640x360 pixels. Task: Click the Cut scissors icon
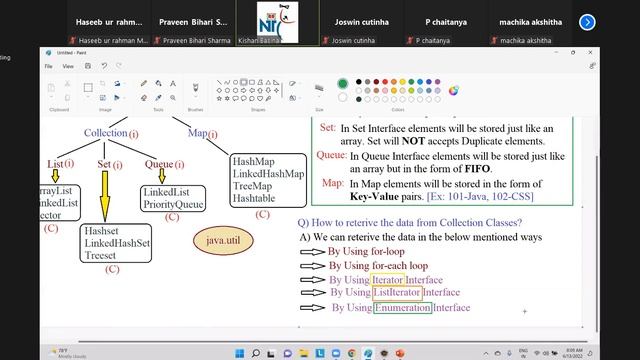click(67, 84)
